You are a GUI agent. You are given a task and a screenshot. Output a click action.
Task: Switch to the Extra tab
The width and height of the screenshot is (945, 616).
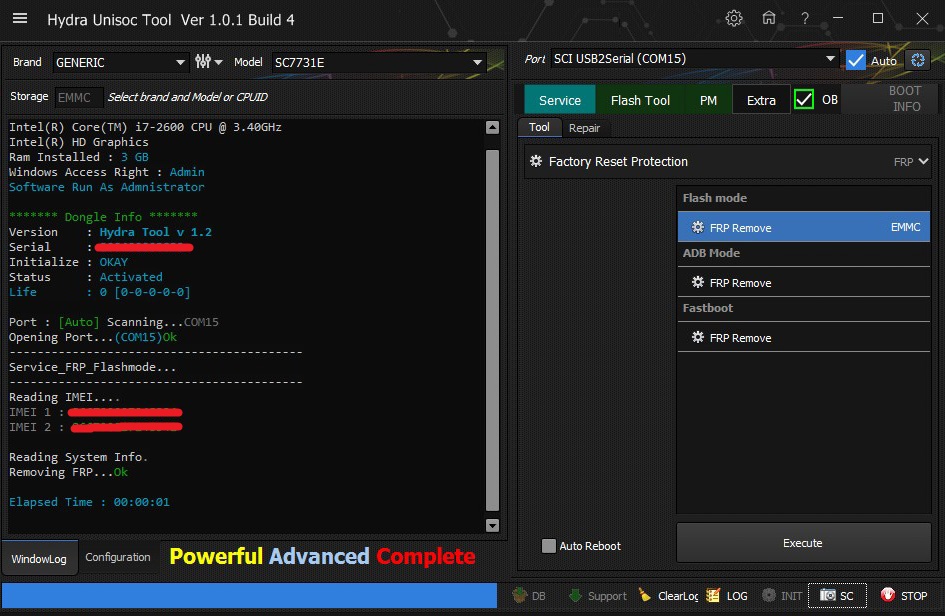(761, 100)
